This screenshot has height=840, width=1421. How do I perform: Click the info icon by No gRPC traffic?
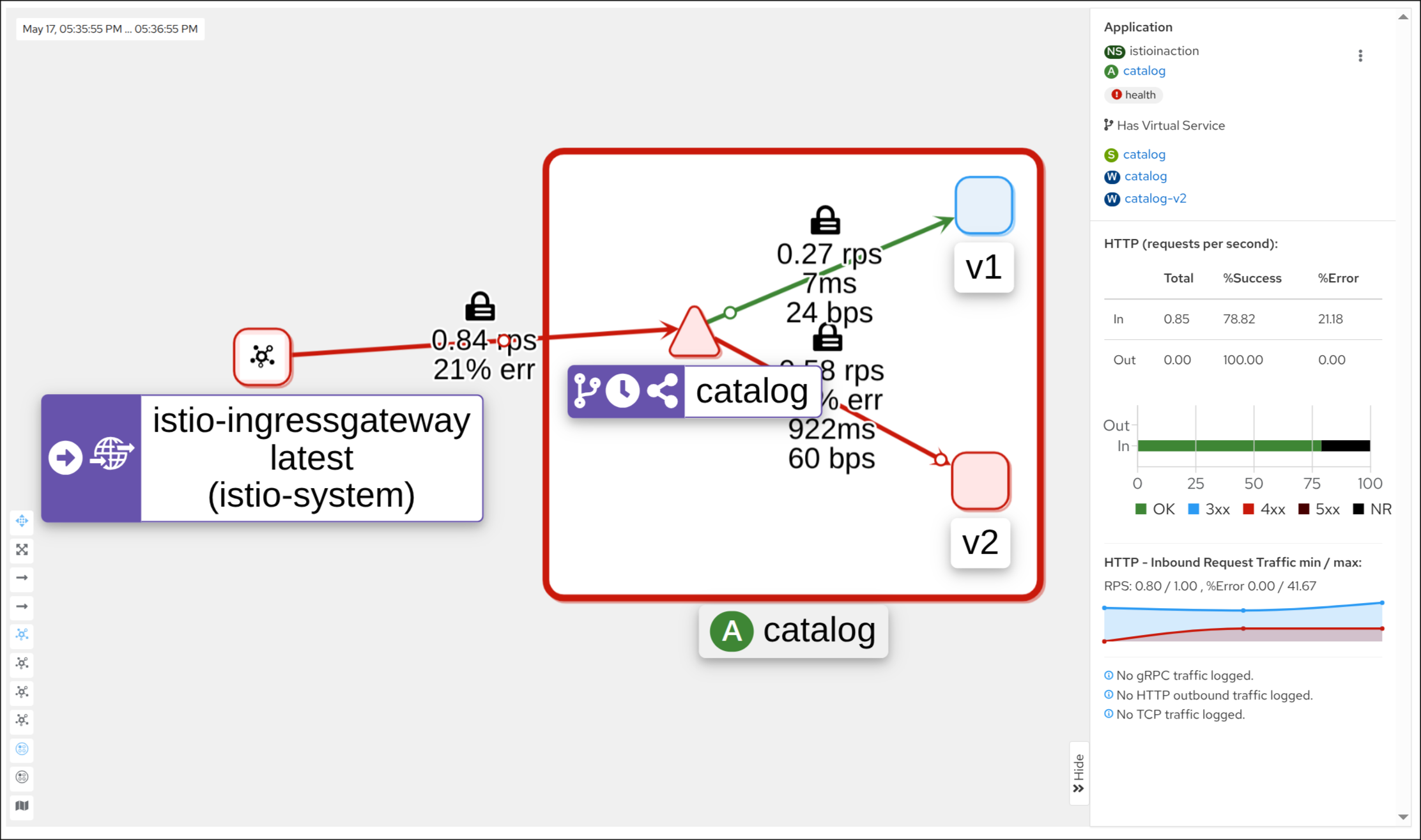pyautogui.click(x=1109, y=675)
